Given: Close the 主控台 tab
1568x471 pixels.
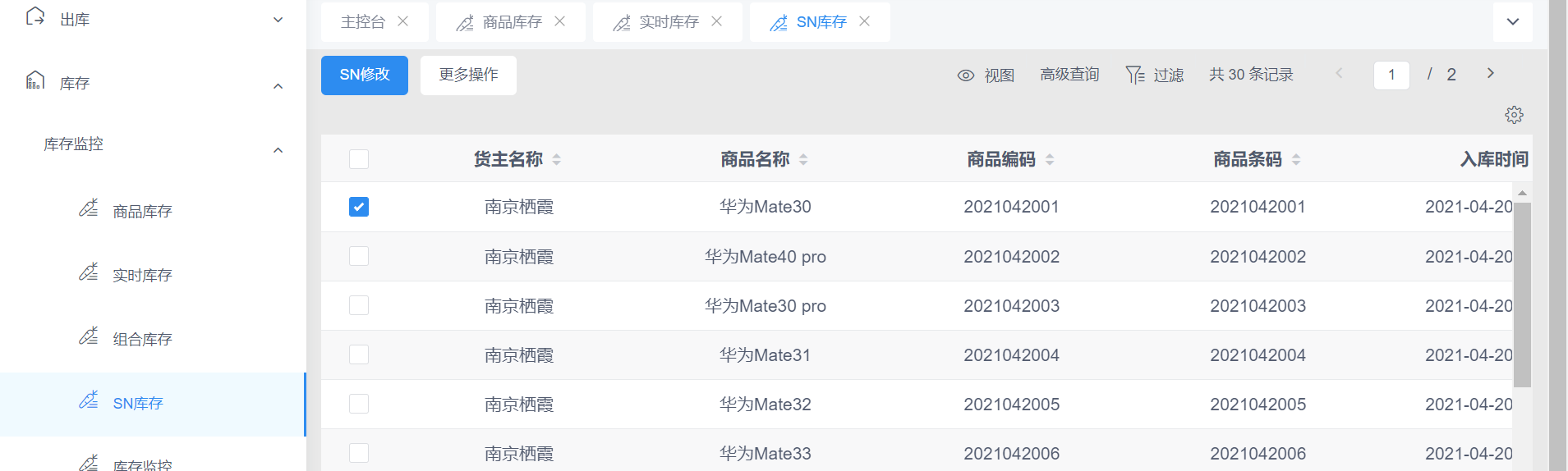Looking at the screenshot, I should pos(403,21).
